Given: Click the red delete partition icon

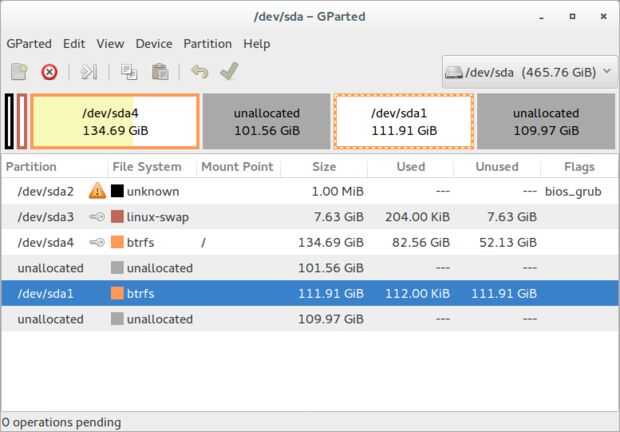Looking at the screenshot, I should (49, 71).
